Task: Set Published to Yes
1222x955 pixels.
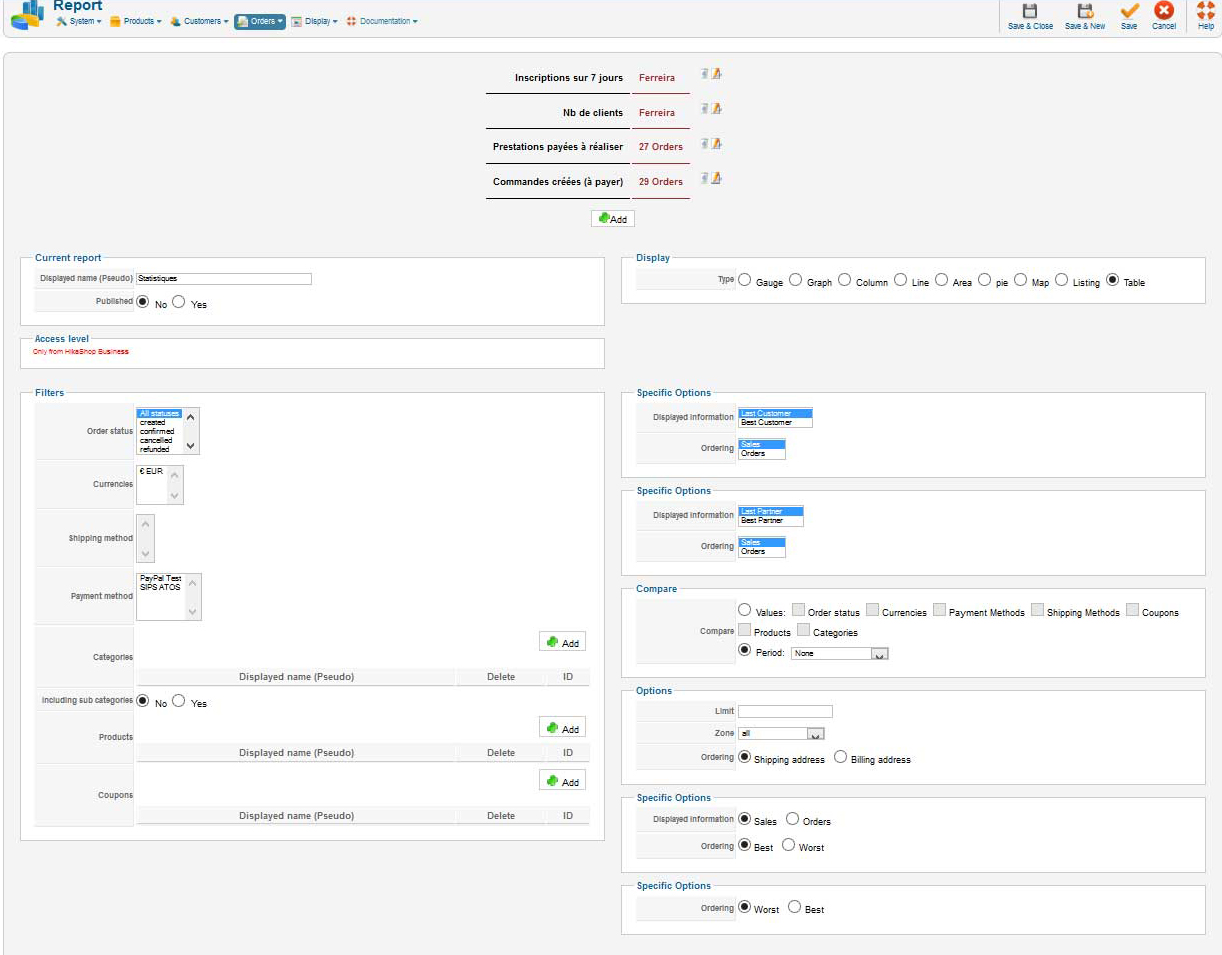Action: [x=179, y=302]
